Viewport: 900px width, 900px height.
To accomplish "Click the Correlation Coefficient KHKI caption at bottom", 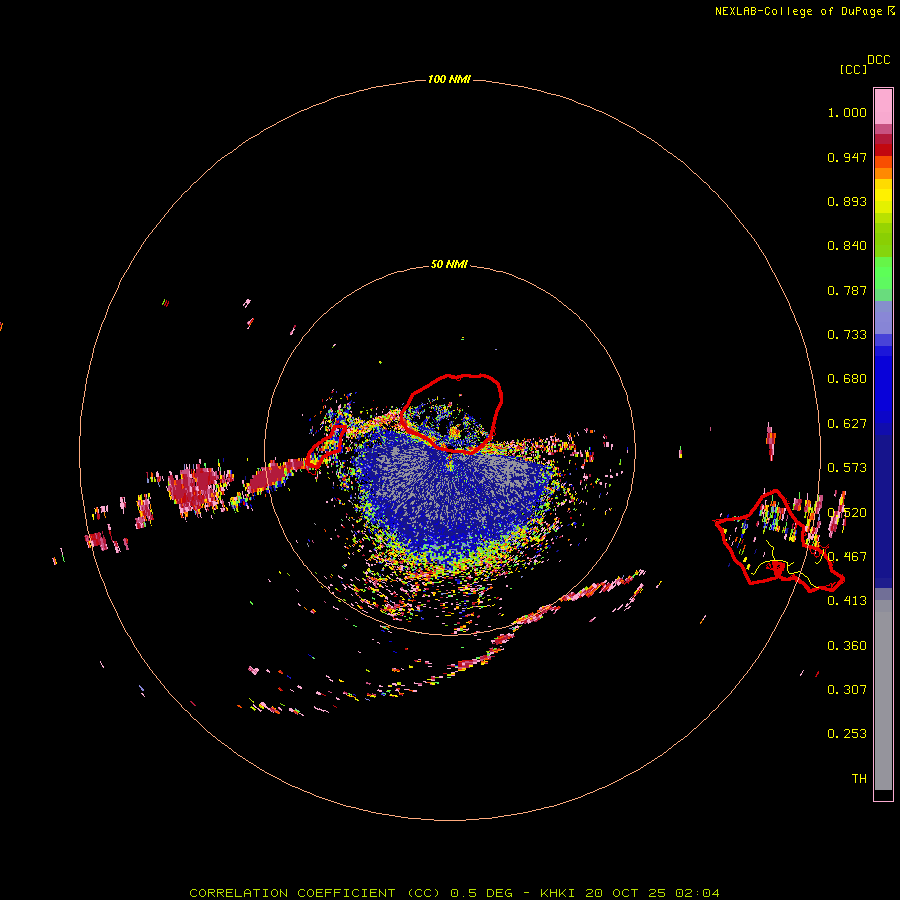I will (454, 893).
